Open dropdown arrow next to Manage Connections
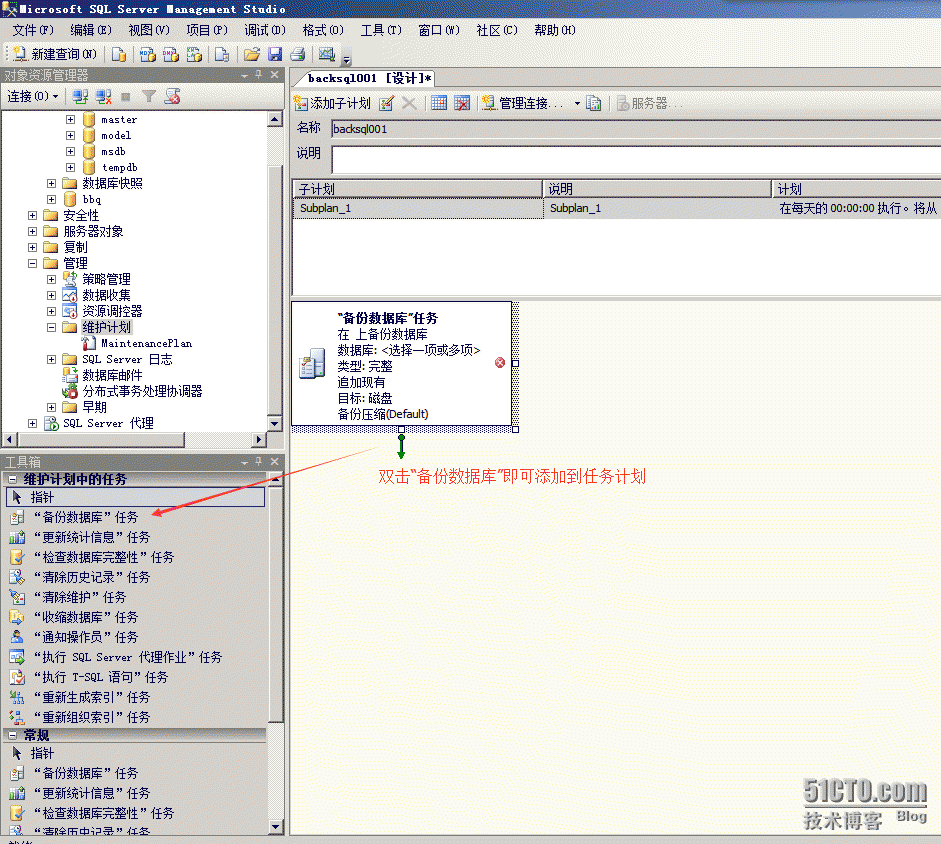Viewport: 941px width, 844px height. pos(577,103)
